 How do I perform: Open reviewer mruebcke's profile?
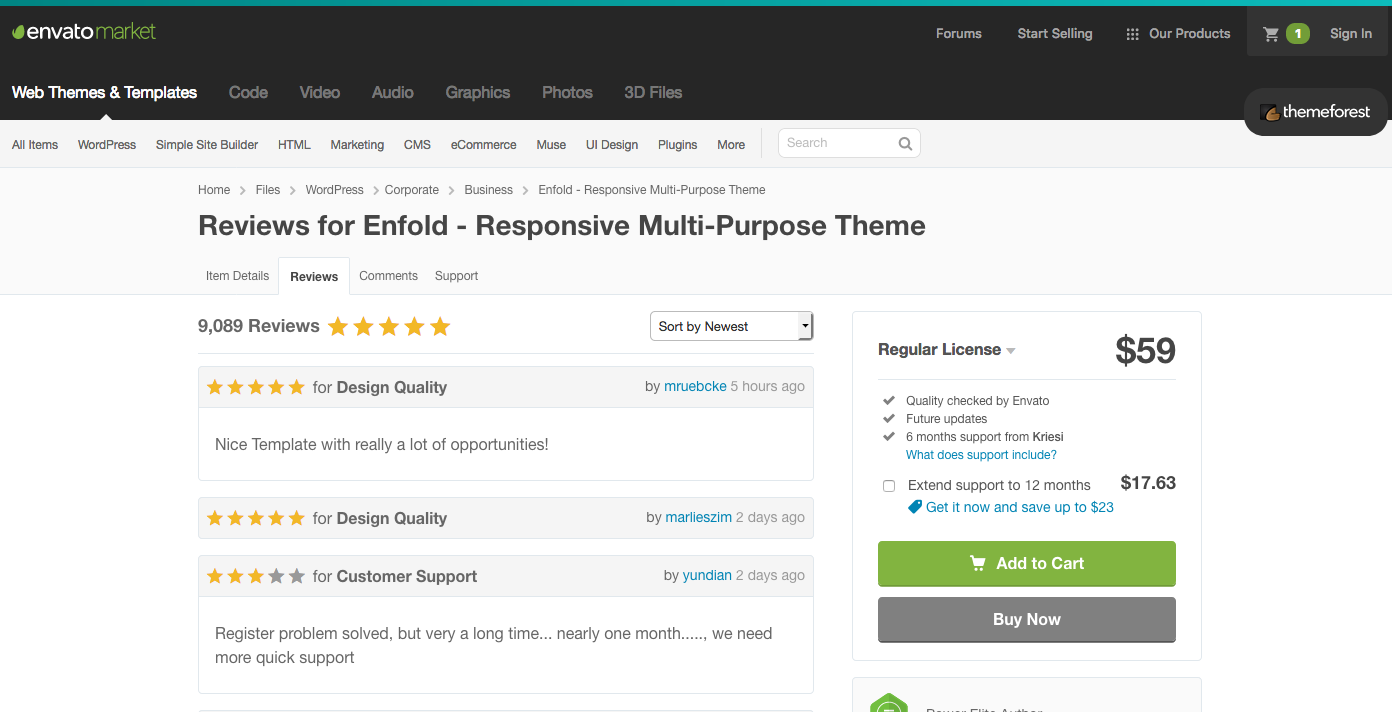coord(695,386)
